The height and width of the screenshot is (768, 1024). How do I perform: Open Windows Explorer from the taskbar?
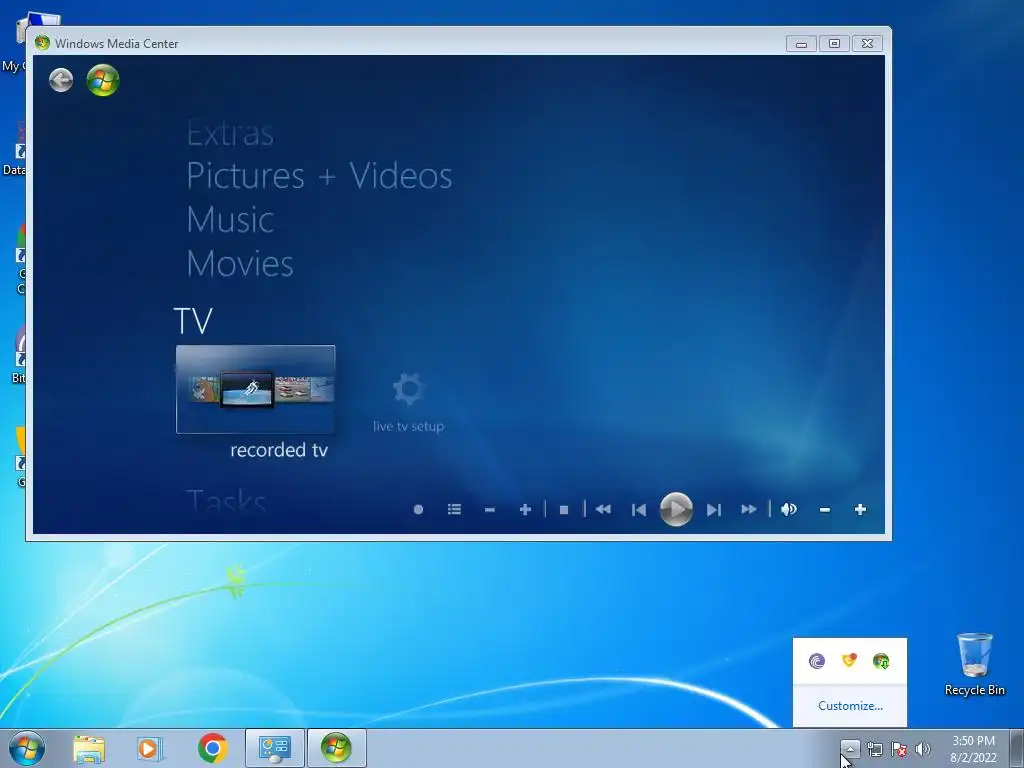(89, 749)
